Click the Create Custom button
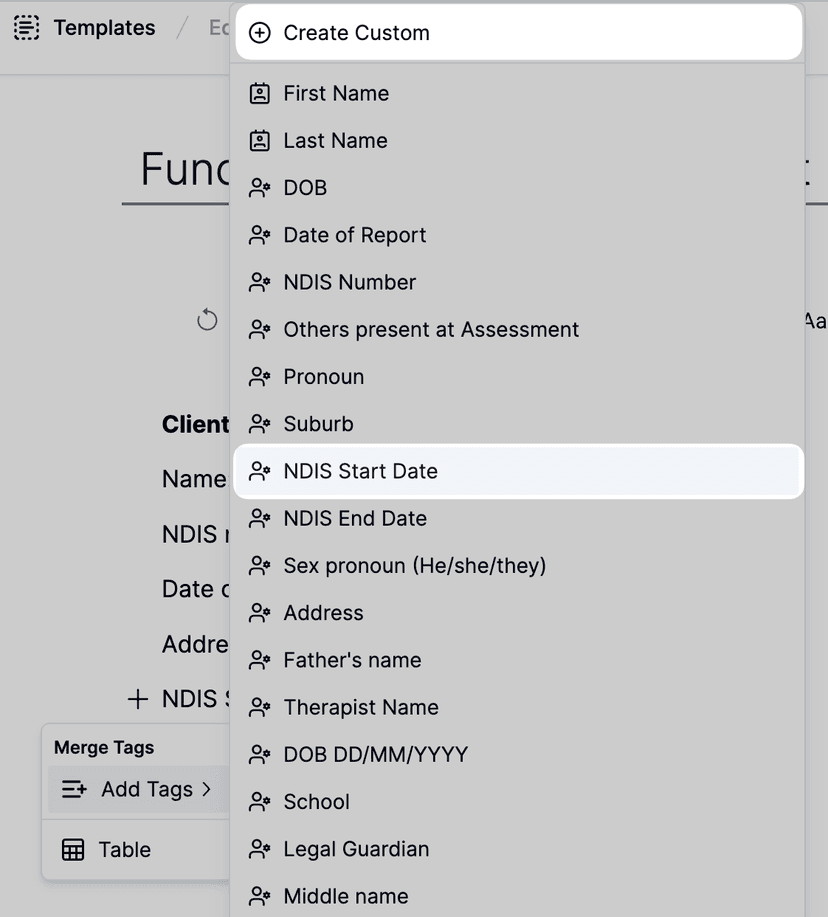The height and width of the screenshot is (917, 828). (x=354, y=32)
